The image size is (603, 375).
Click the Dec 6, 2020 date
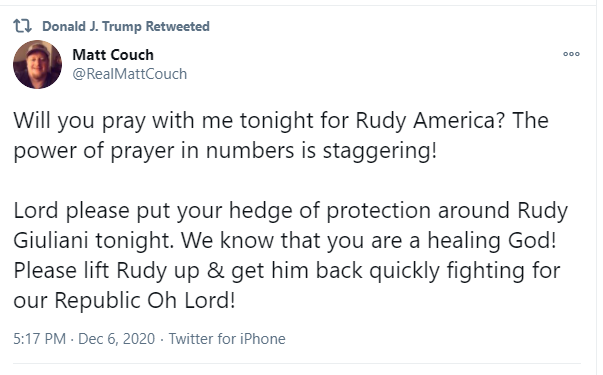[x=117, y=339]
